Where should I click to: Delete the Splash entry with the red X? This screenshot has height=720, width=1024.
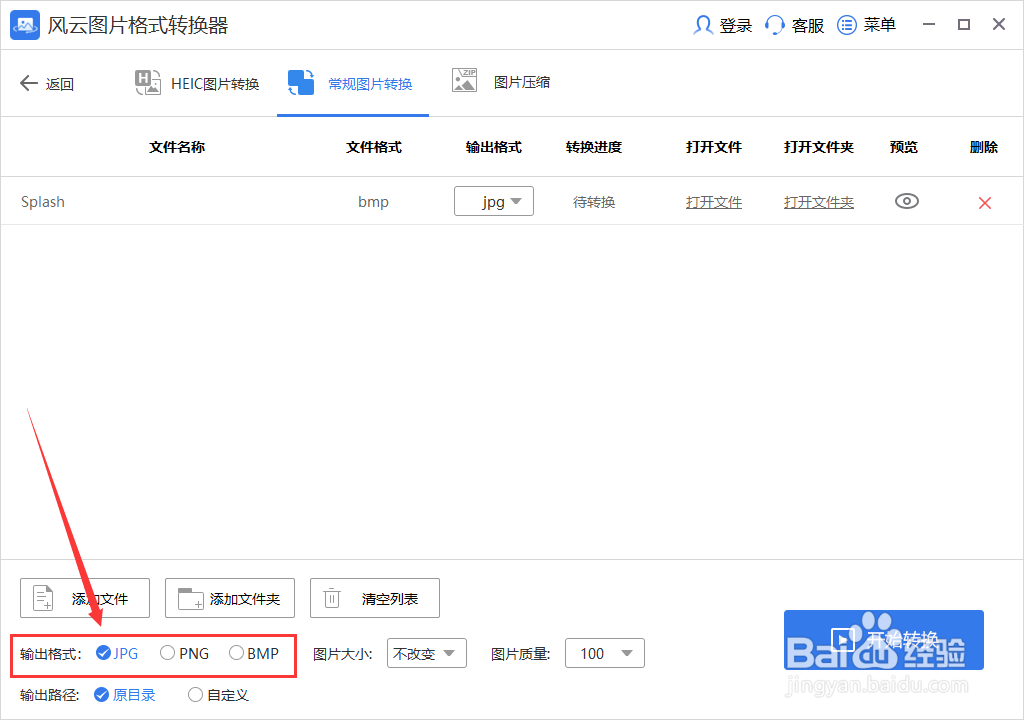pyautogui.click(x=984, y=201)
